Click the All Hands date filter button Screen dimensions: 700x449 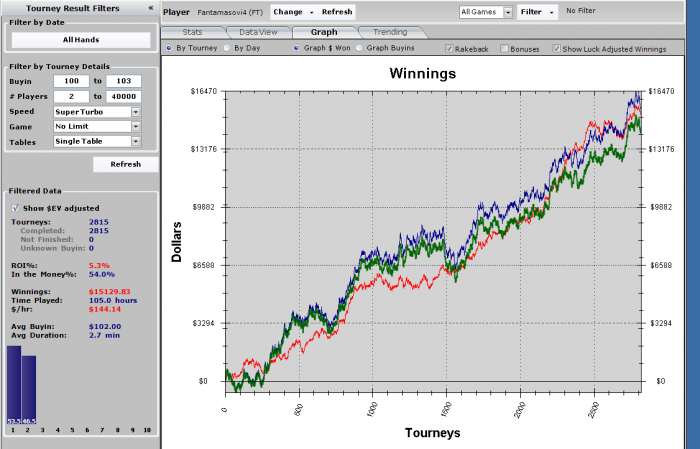(x=81, y=40)
